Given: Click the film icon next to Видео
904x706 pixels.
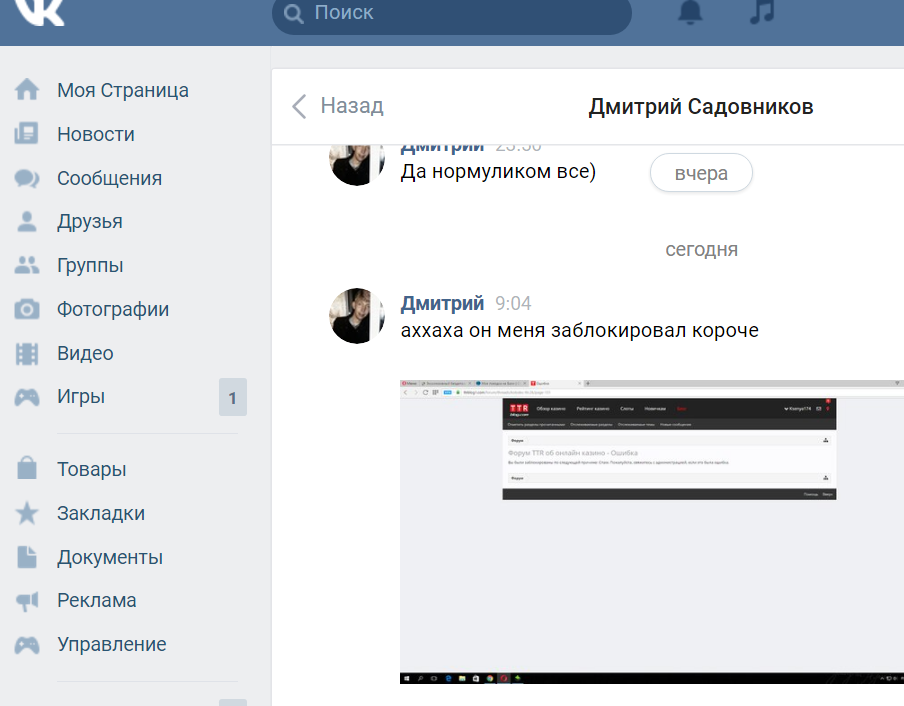Looking at the screenshot, I should click(29, 353).
